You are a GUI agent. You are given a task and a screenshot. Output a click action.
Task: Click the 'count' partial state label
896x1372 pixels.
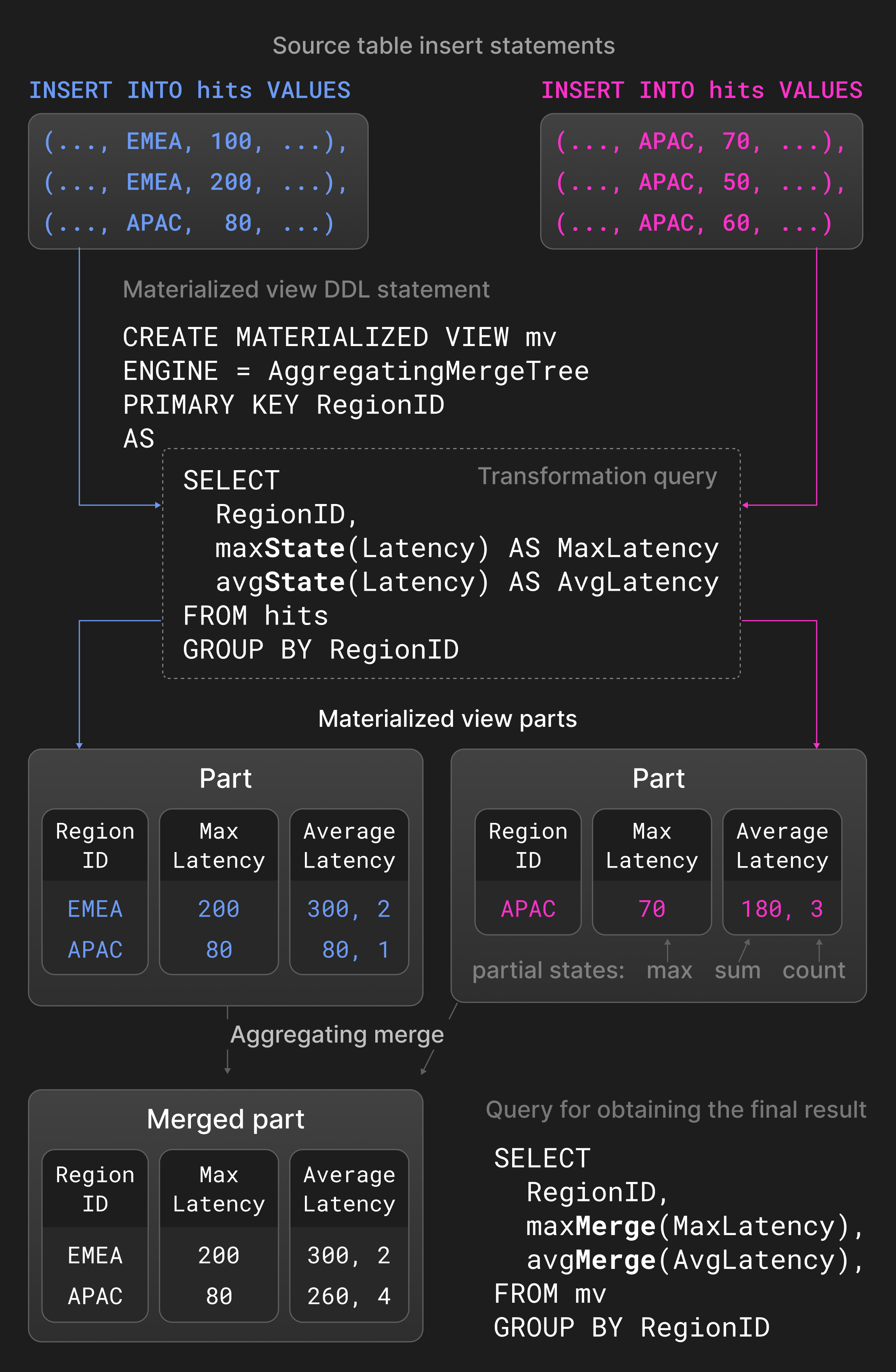click(814, 970)
